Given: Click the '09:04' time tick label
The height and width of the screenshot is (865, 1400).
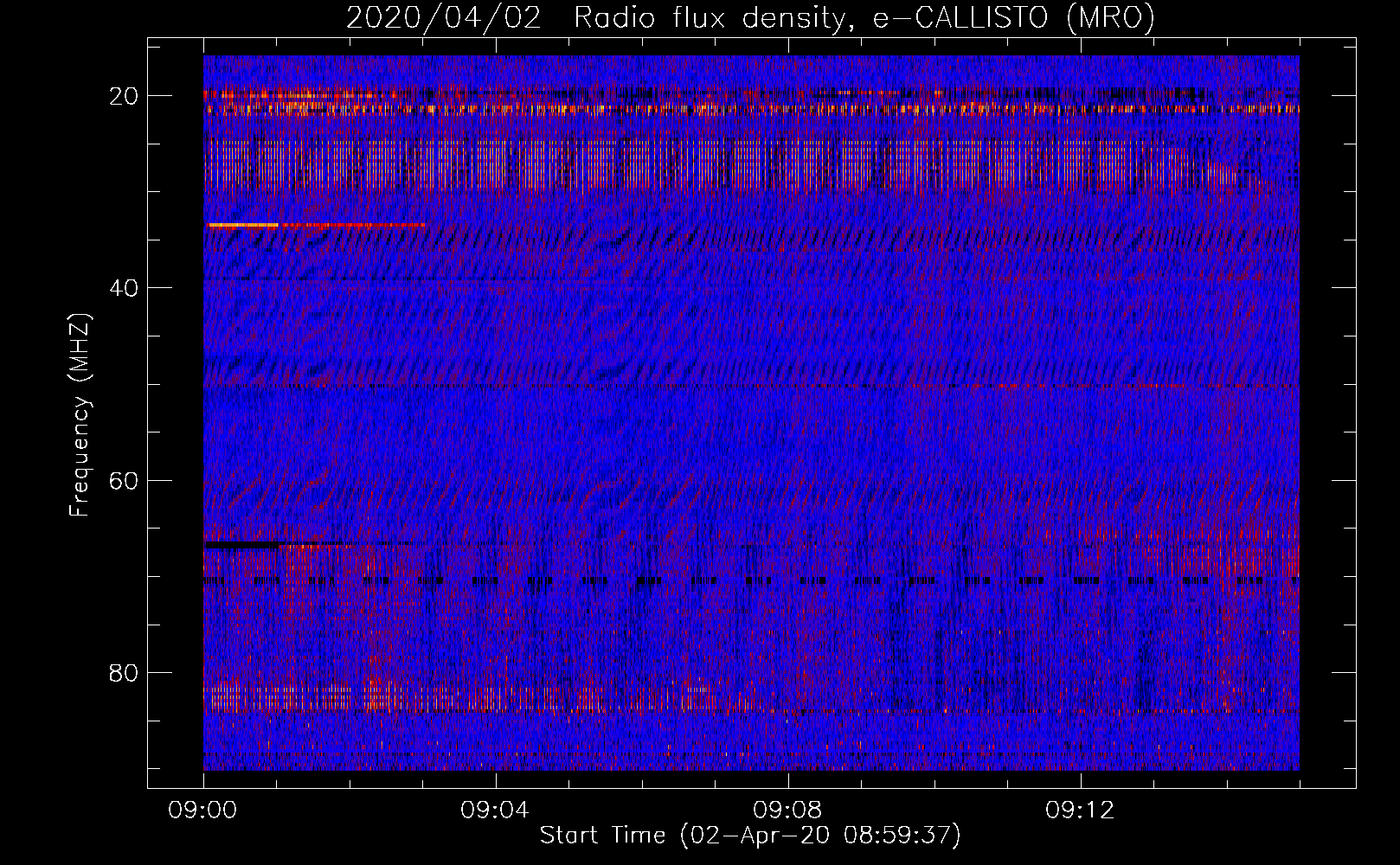Looking at the screenshot, I should click(x=496, y=811).
